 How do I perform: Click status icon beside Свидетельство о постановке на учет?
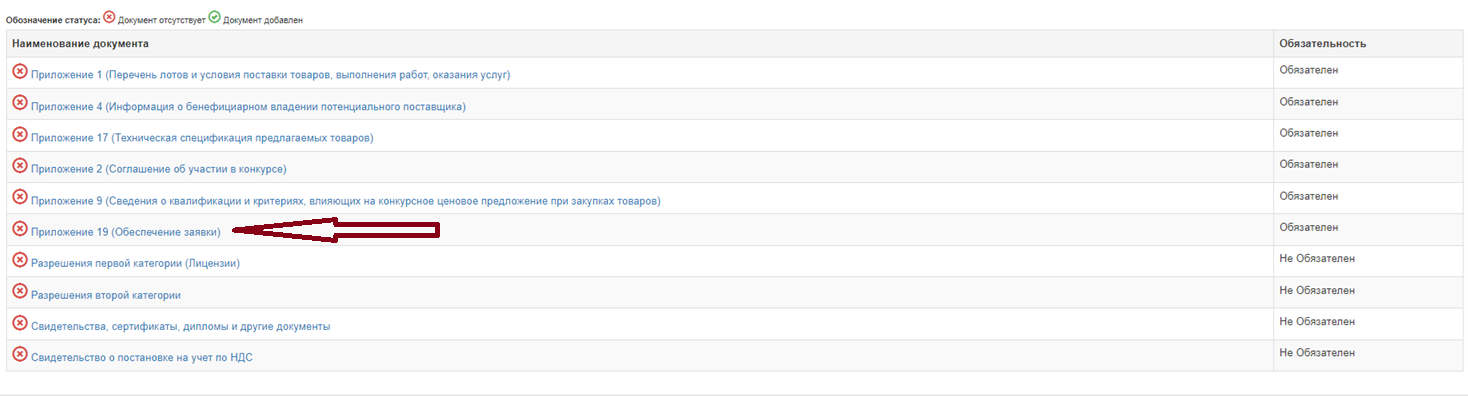click(x=20, y=354)
